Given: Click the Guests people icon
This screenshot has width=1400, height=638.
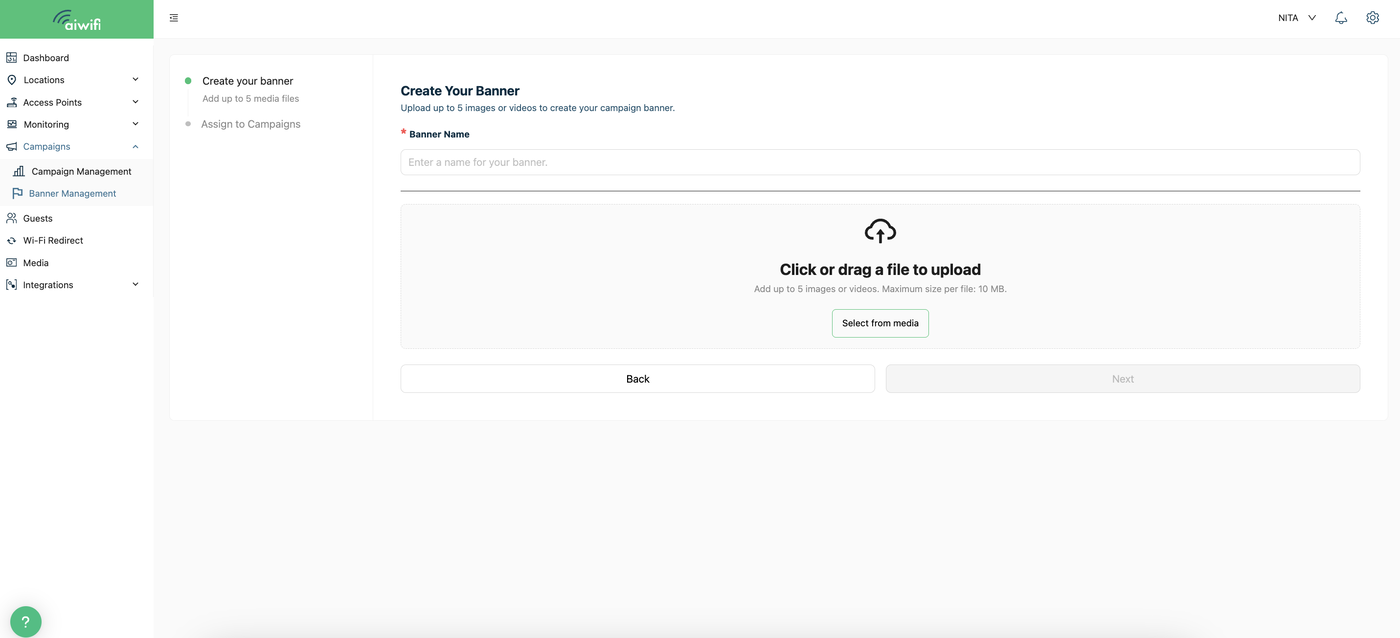Looking at the screenshot, I should 12,218.
